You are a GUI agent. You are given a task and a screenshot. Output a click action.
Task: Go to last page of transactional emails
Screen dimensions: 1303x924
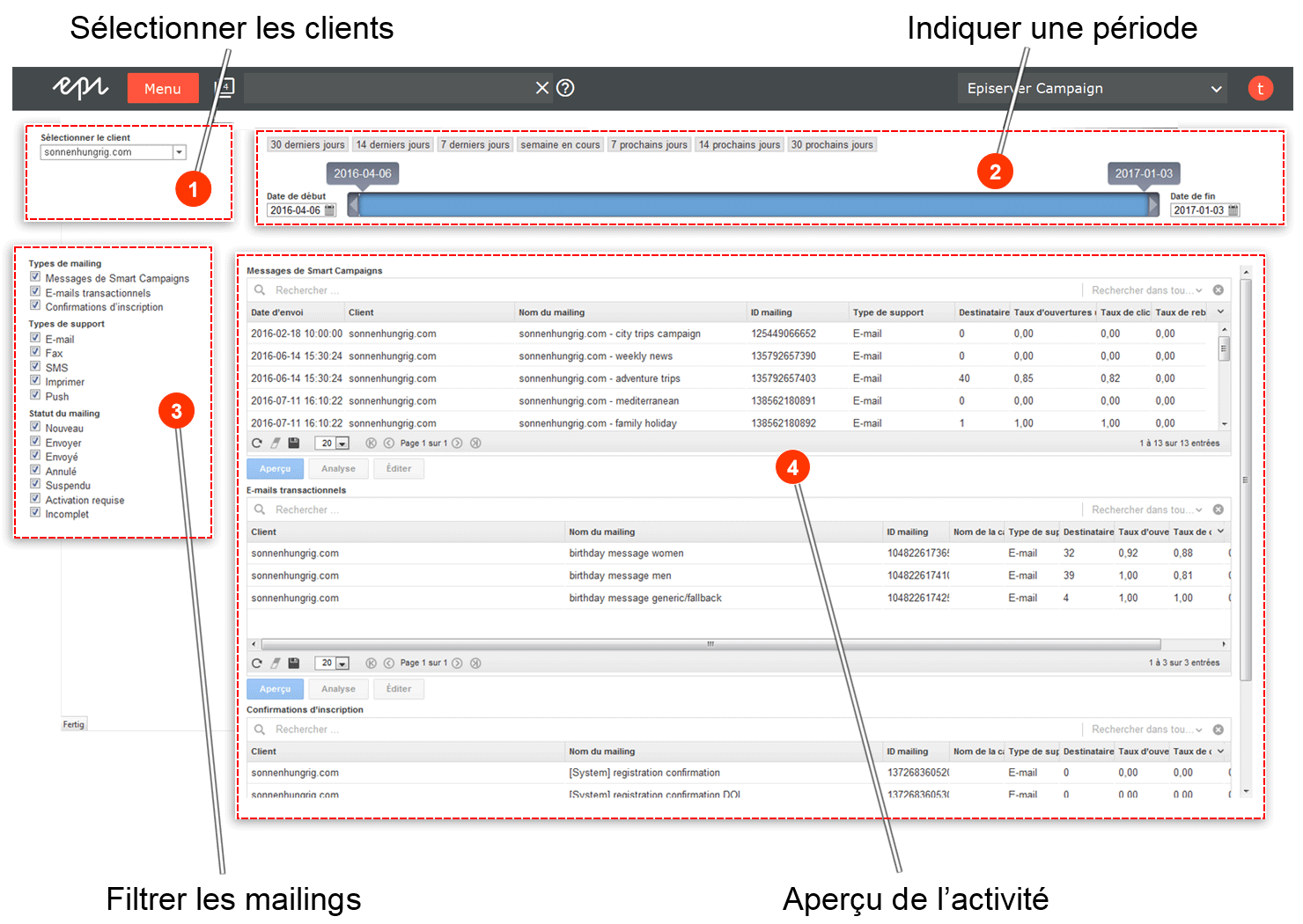point(475,664)
